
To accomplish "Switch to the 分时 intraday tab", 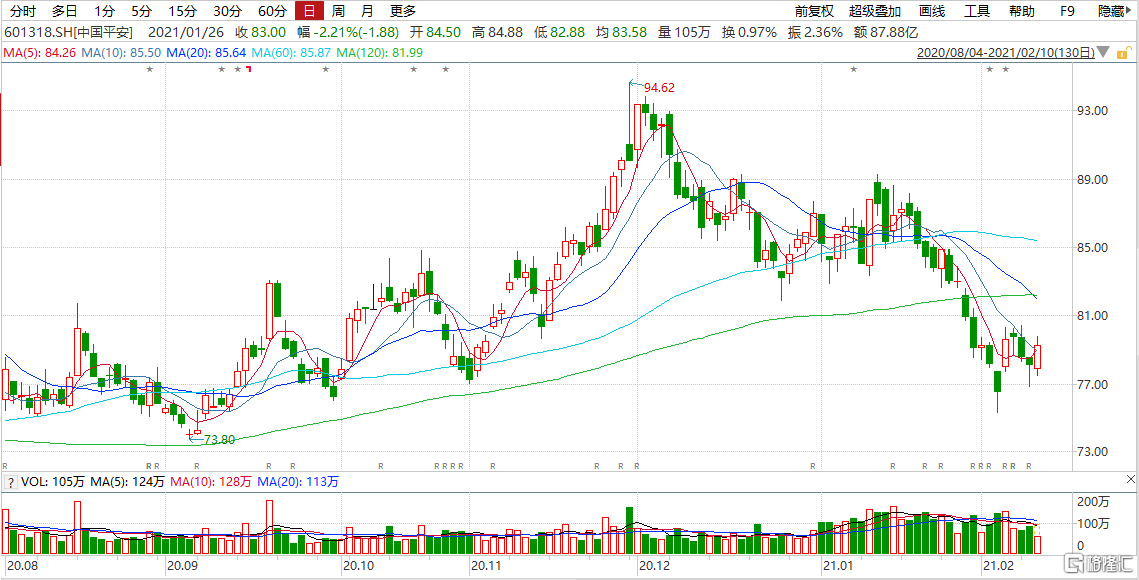I will (23, 11).
